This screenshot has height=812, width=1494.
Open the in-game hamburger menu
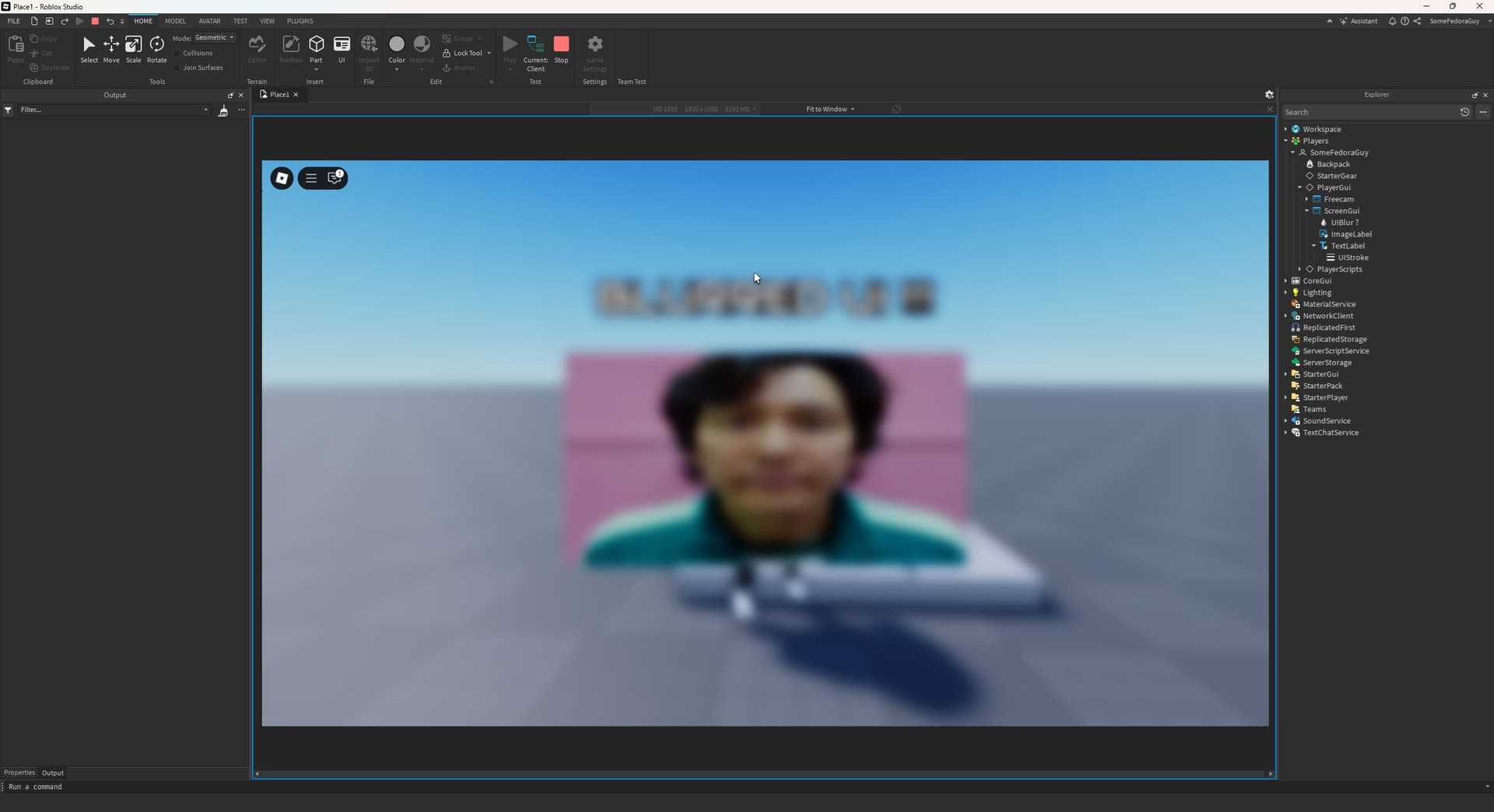(311, 178)
